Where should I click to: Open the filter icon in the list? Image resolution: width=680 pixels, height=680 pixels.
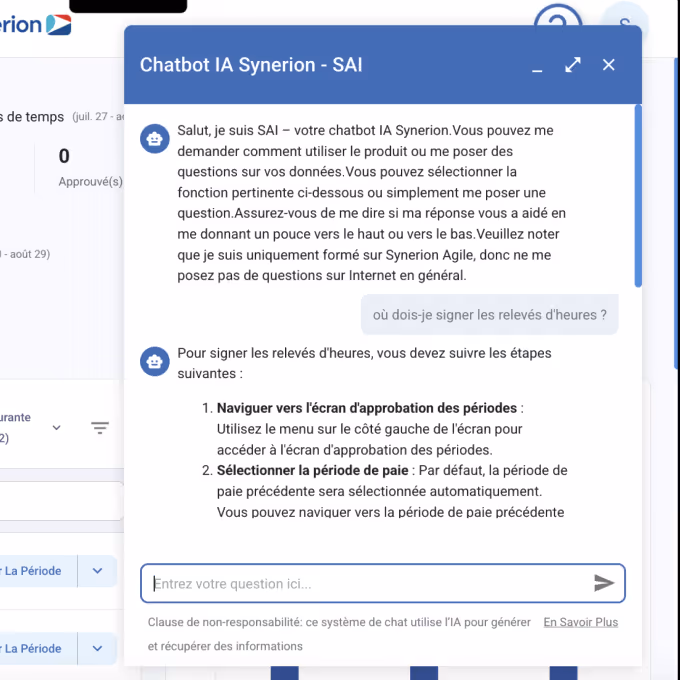(x=100, y=428)
